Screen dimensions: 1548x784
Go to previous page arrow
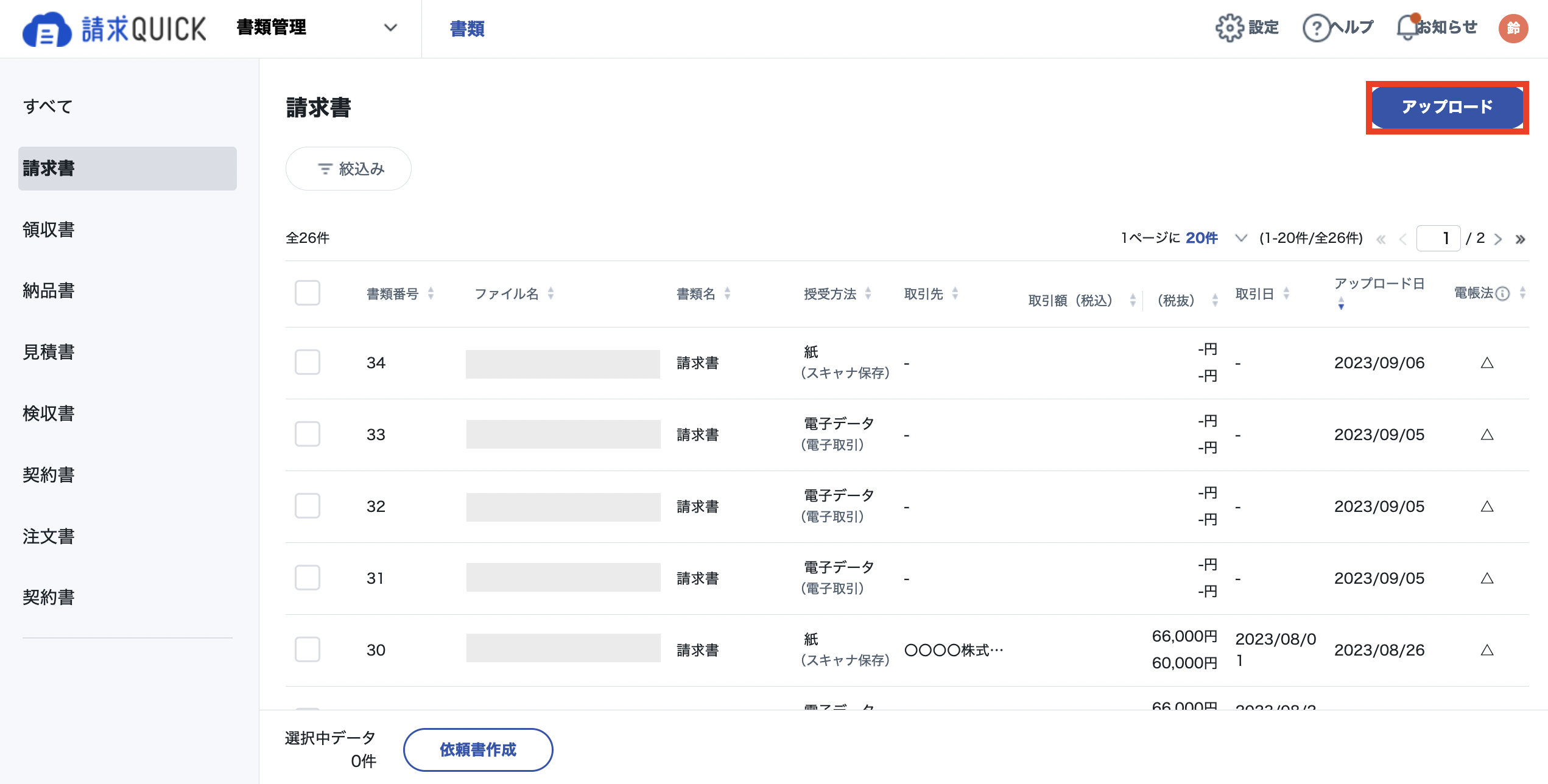tap(1403, 239)
